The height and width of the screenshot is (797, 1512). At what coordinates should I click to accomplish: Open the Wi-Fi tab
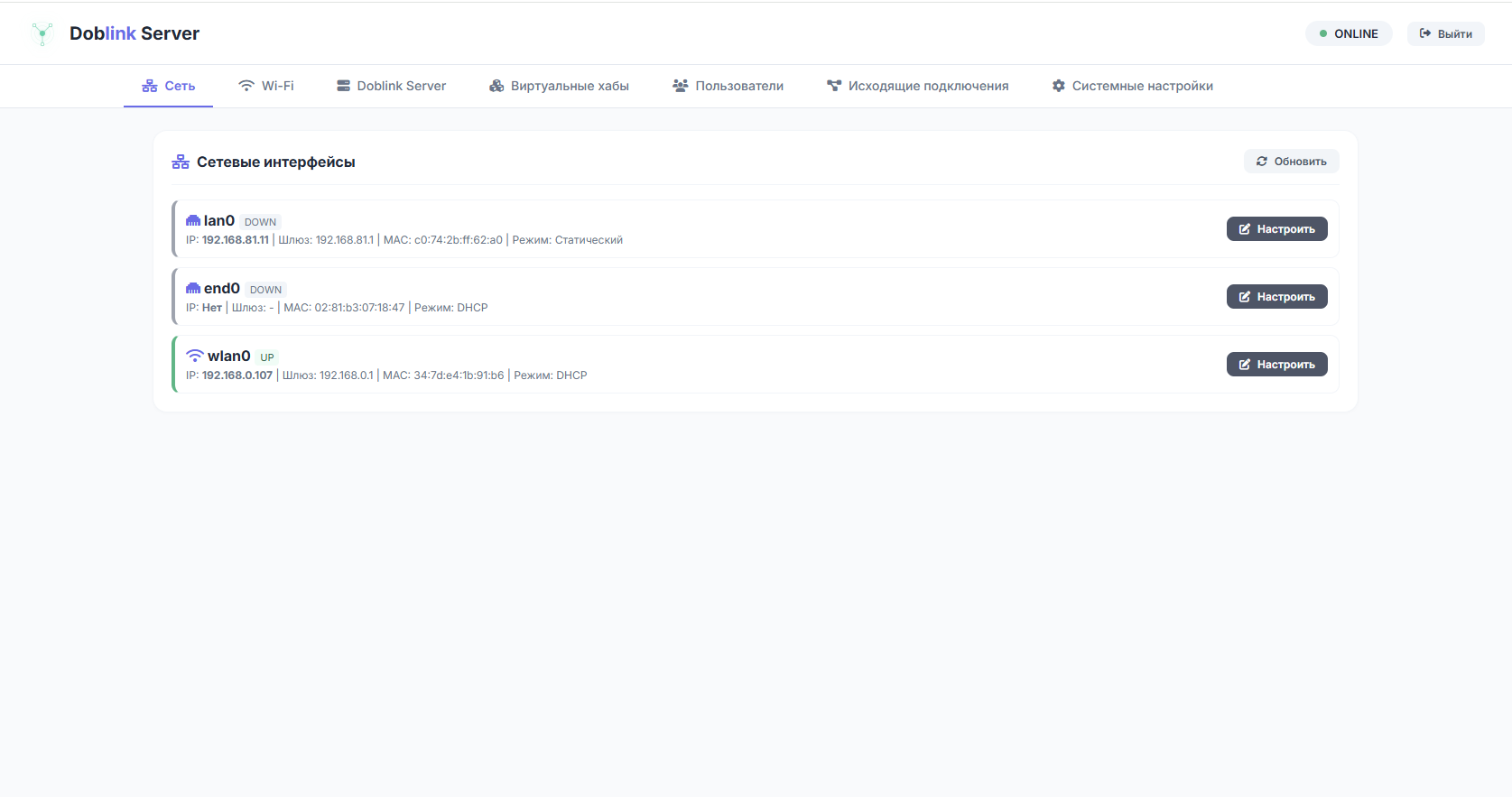coord(266,86)
